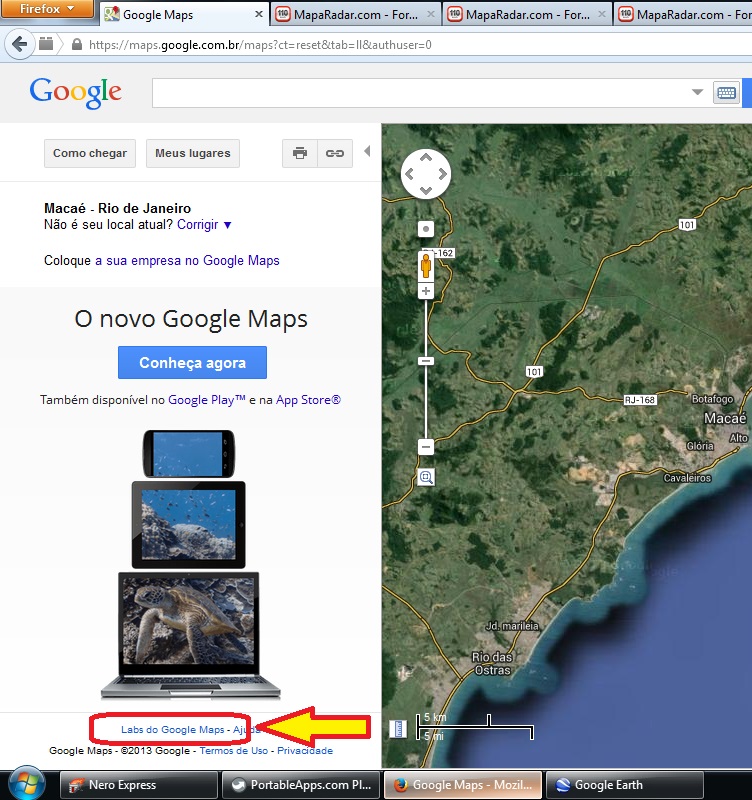Click the Meus lugares button
Image resolution: width=752 pixels, height=800 pixels.
tap(193, 153)
